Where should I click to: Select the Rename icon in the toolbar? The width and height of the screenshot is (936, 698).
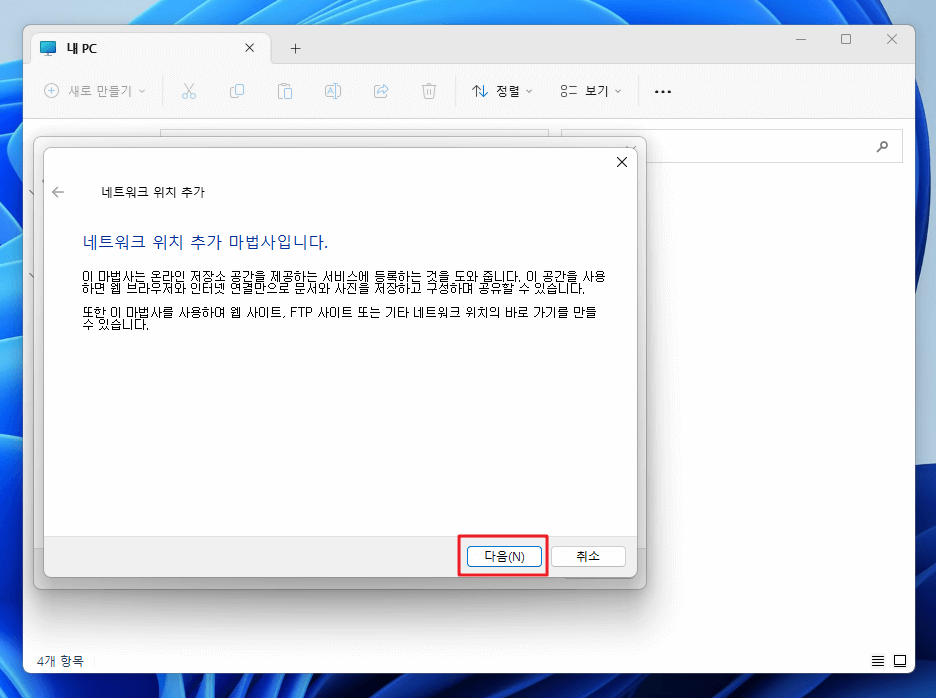tap(333, 91)
